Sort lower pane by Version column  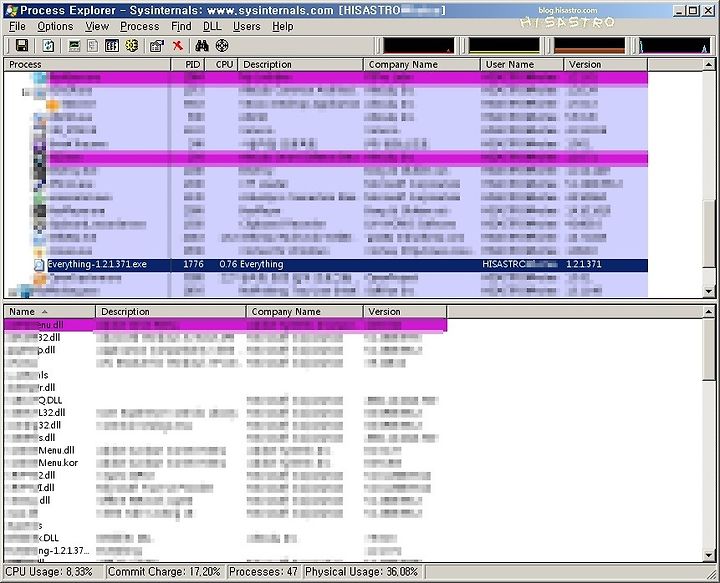[405, 312]
